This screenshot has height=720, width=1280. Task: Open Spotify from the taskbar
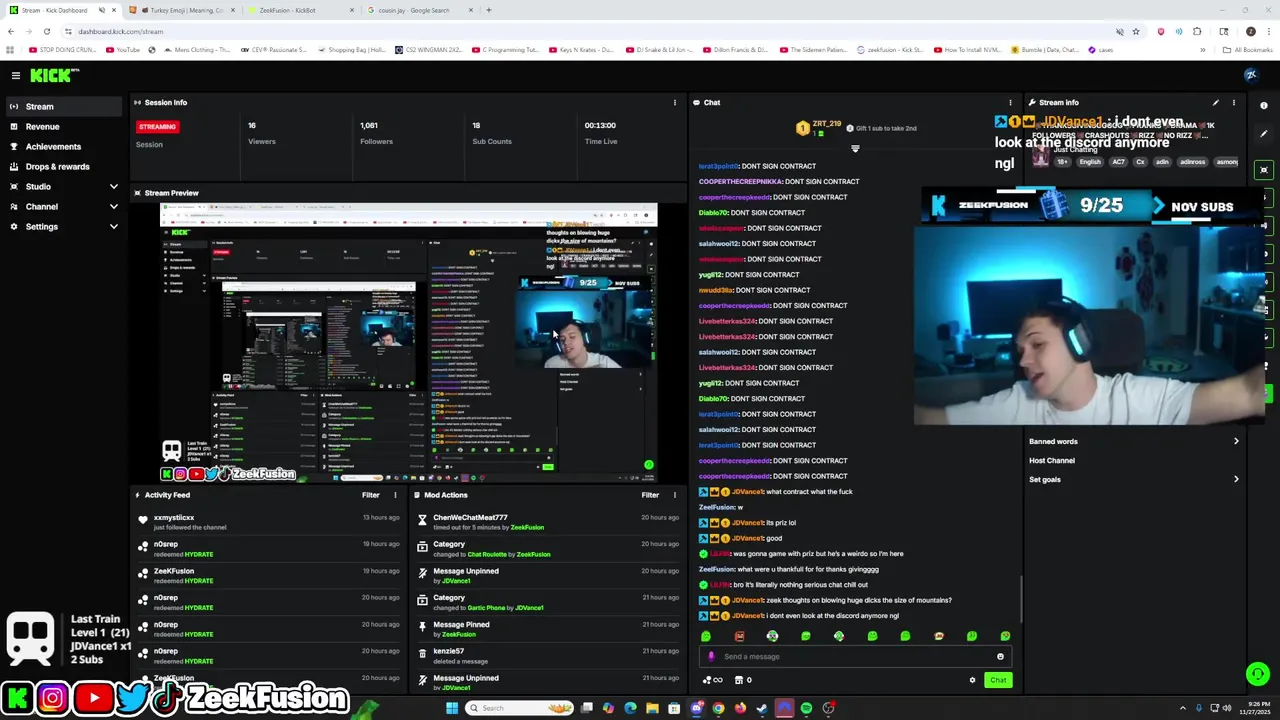point(806,708)
